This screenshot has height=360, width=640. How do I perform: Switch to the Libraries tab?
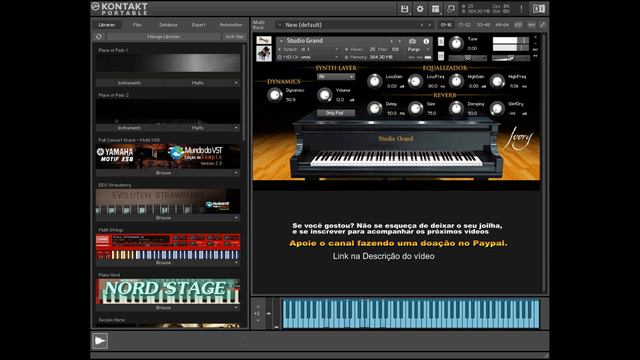107,25
